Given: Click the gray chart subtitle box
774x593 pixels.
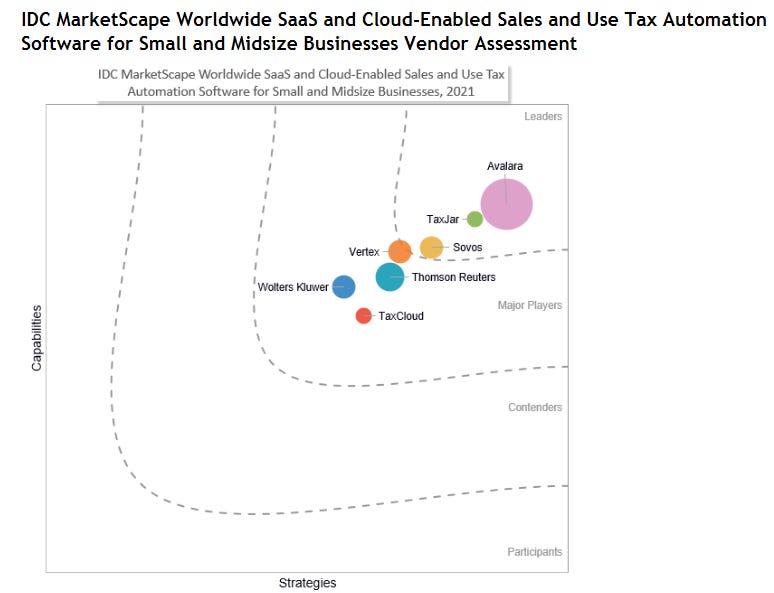Looking at the screenshot, I should pos(302,83).
